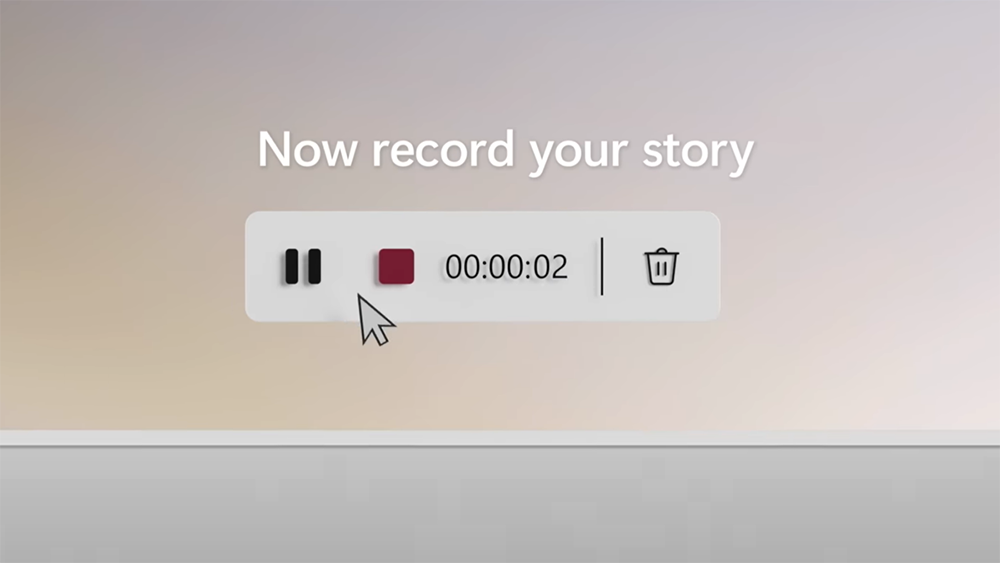
Task: Delete the recording using the trash icon
Action: tap(661, 266)
